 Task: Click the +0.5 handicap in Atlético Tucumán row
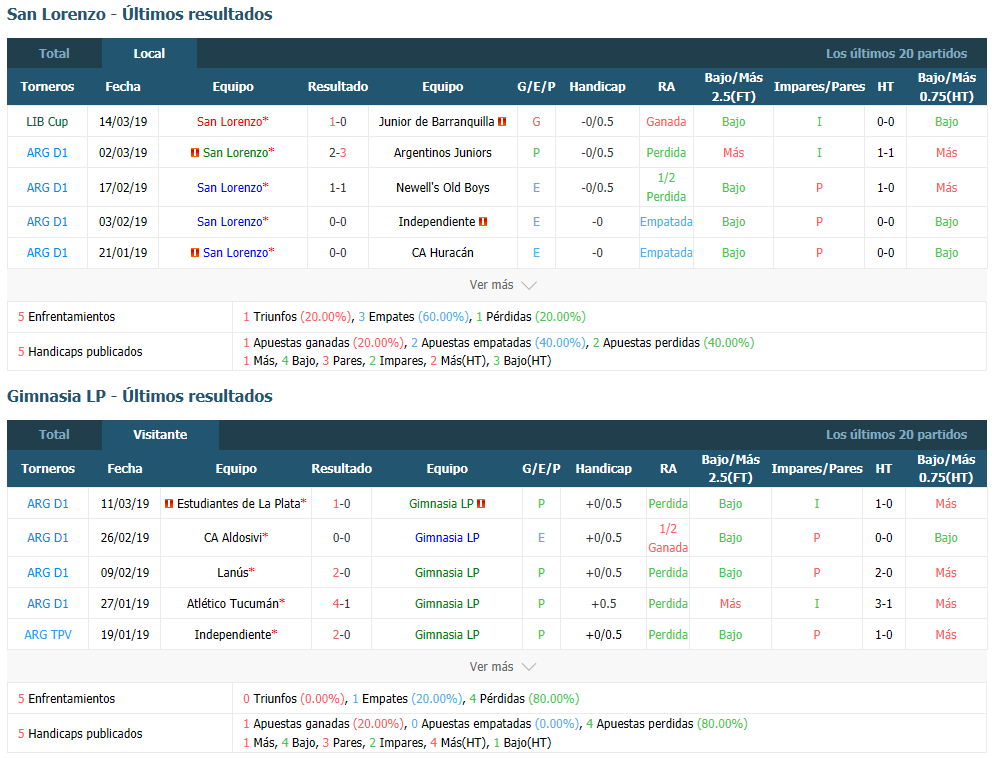coord(604,603)
